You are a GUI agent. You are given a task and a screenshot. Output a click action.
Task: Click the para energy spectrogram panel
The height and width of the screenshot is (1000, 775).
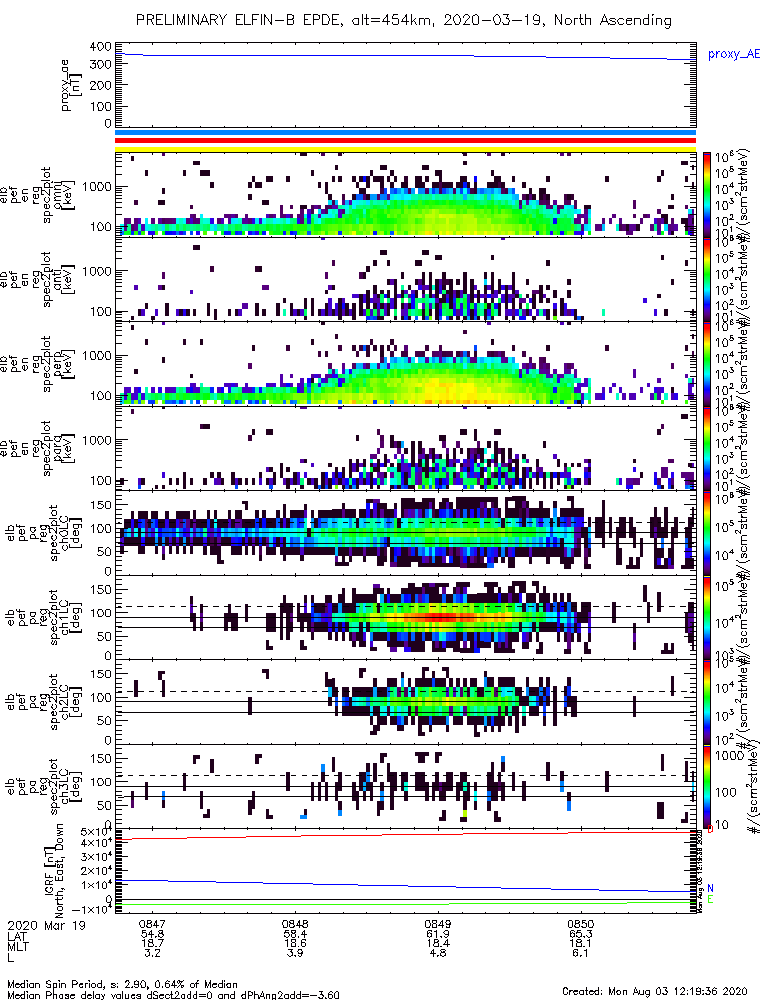[x=405, y=448]
